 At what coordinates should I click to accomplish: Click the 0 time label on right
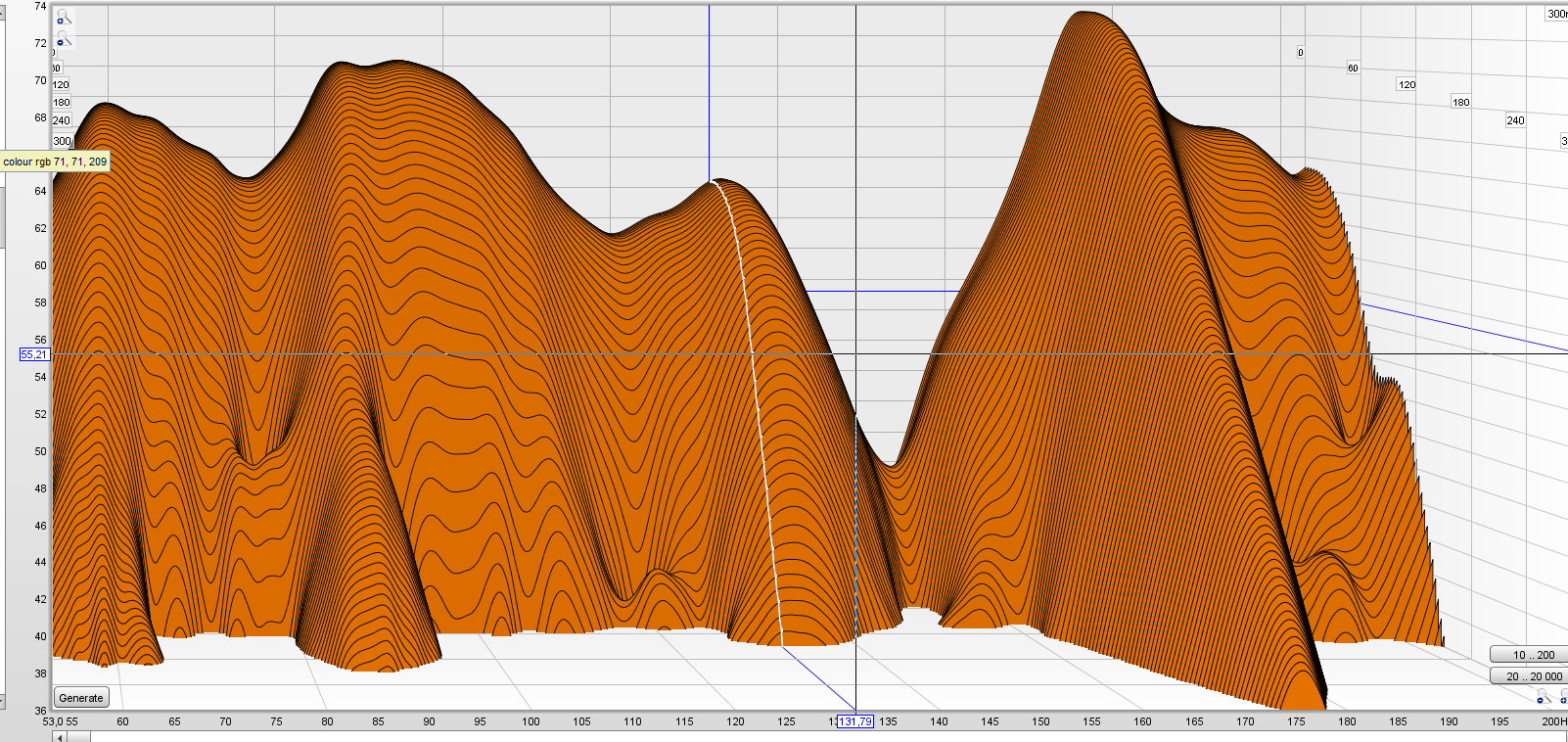(x=1300, y=53)
